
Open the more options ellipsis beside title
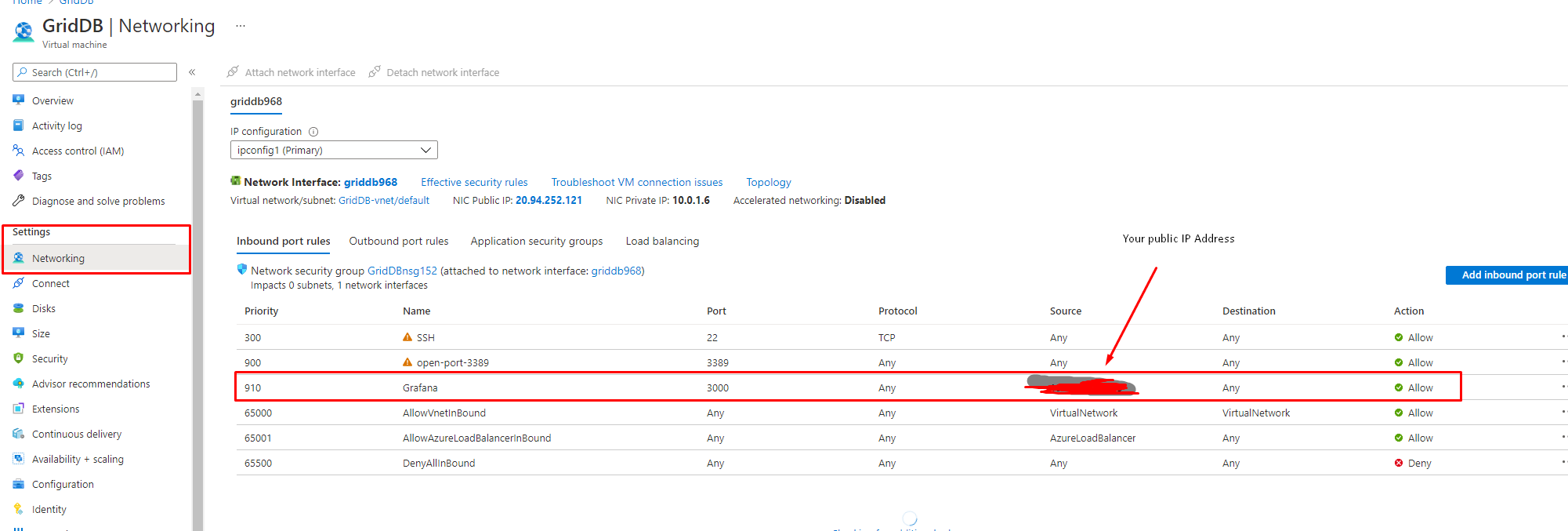pyautogui.click(x=241, y=26)
